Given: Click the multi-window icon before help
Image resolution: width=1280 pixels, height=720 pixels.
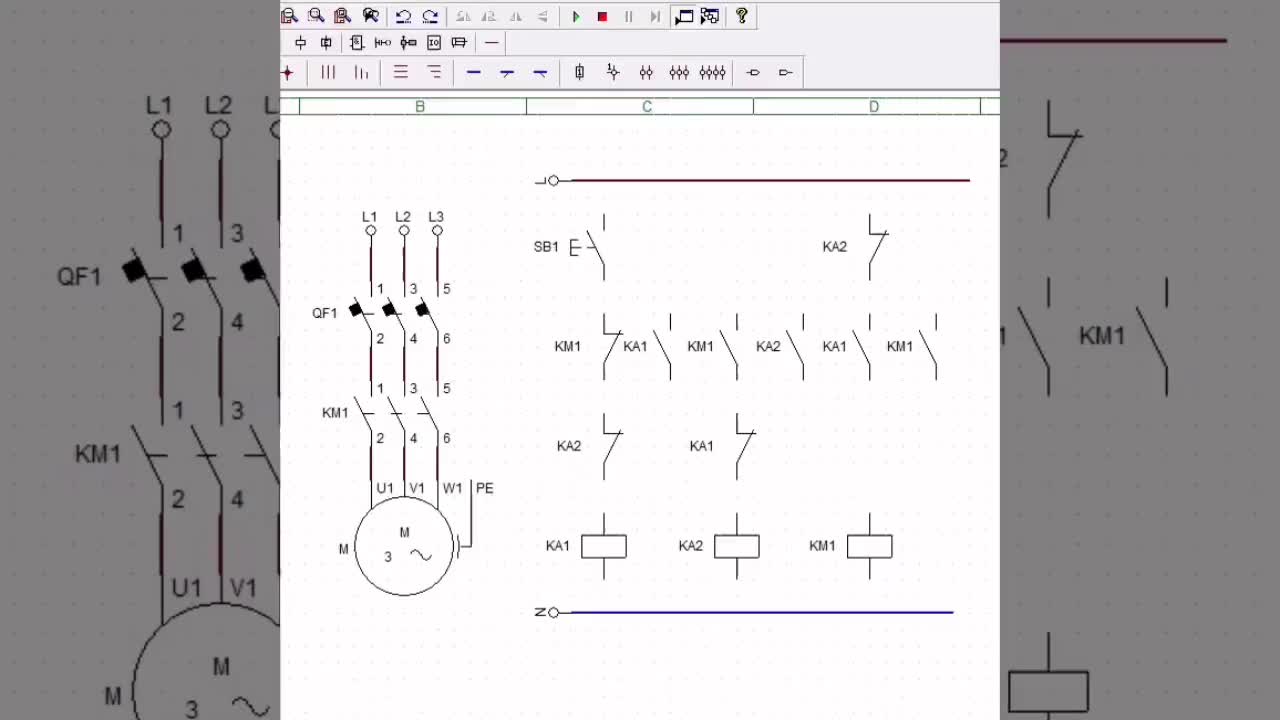Looking at the screenshot, I should pyautogui.click(x=710, y=16).
